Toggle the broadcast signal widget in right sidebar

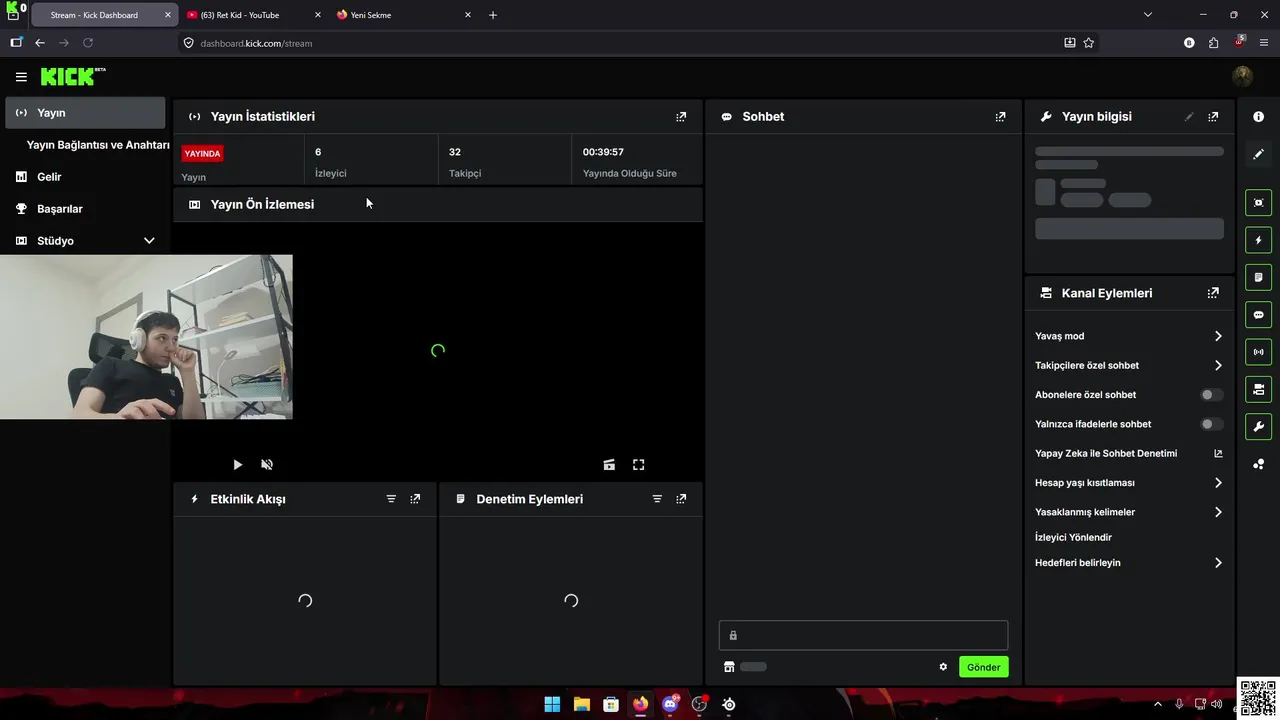coord(1259,352)
